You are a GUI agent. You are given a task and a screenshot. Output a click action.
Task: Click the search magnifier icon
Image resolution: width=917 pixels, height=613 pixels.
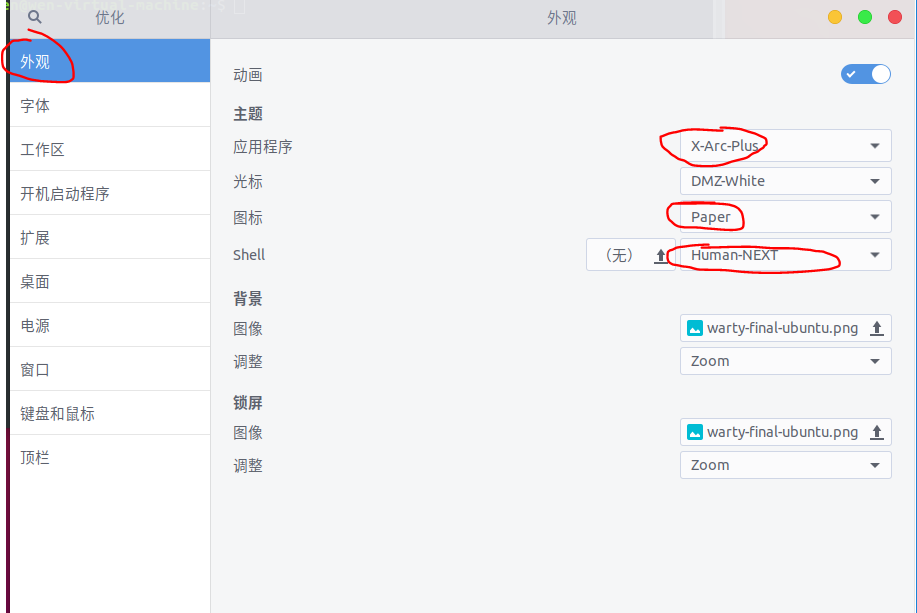pyautogui.click(x=35, y=17)
